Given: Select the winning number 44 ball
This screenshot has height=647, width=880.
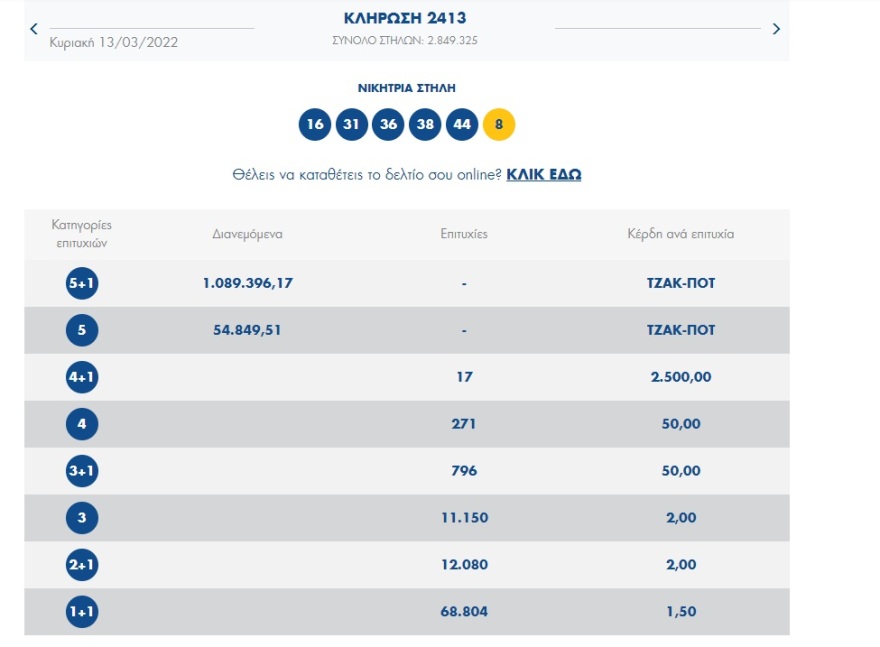Looking at the screenshot, I should (462, 125).
